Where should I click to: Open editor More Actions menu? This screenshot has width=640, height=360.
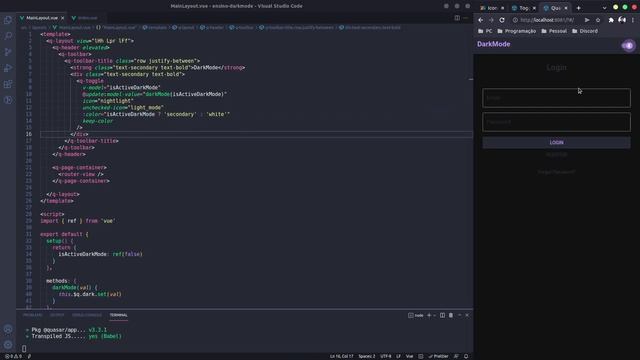coord(466,18)
